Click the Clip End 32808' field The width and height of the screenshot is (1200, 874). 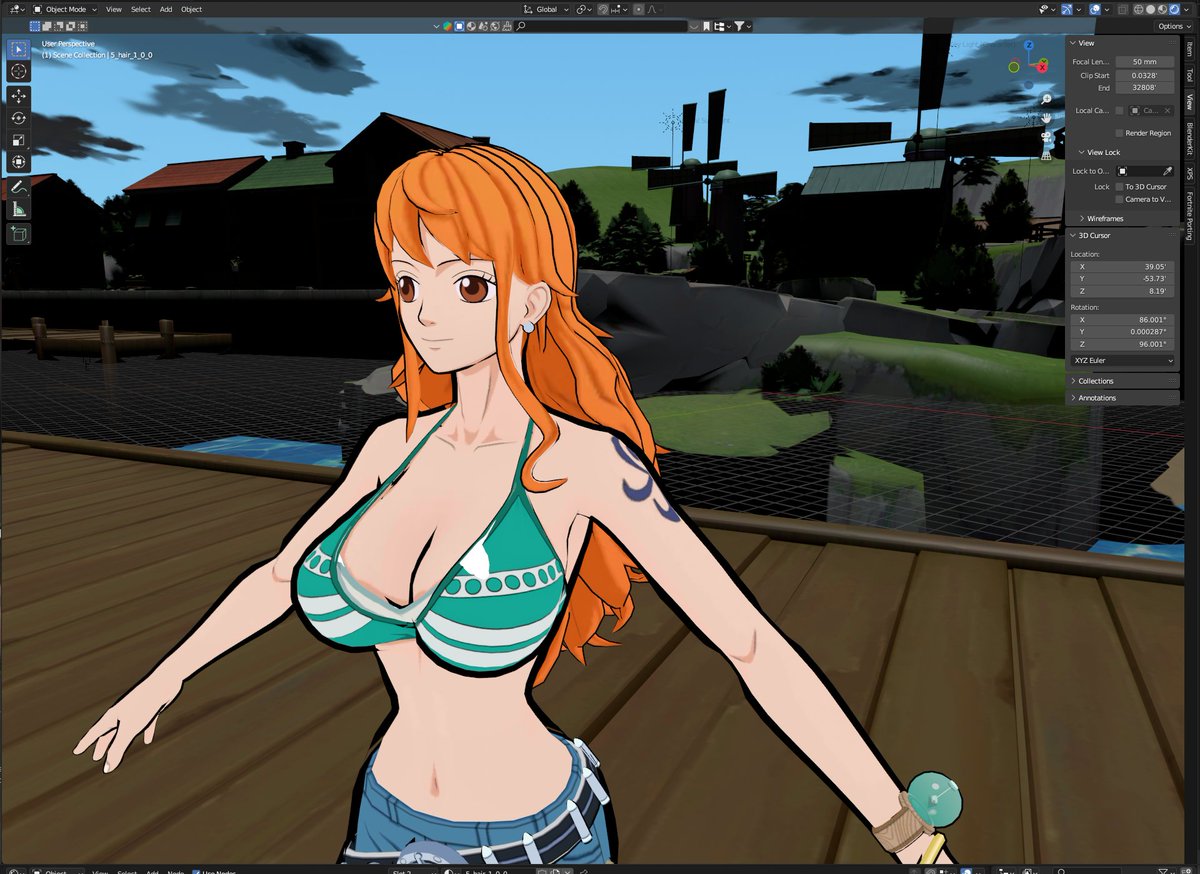point(1145,88)
